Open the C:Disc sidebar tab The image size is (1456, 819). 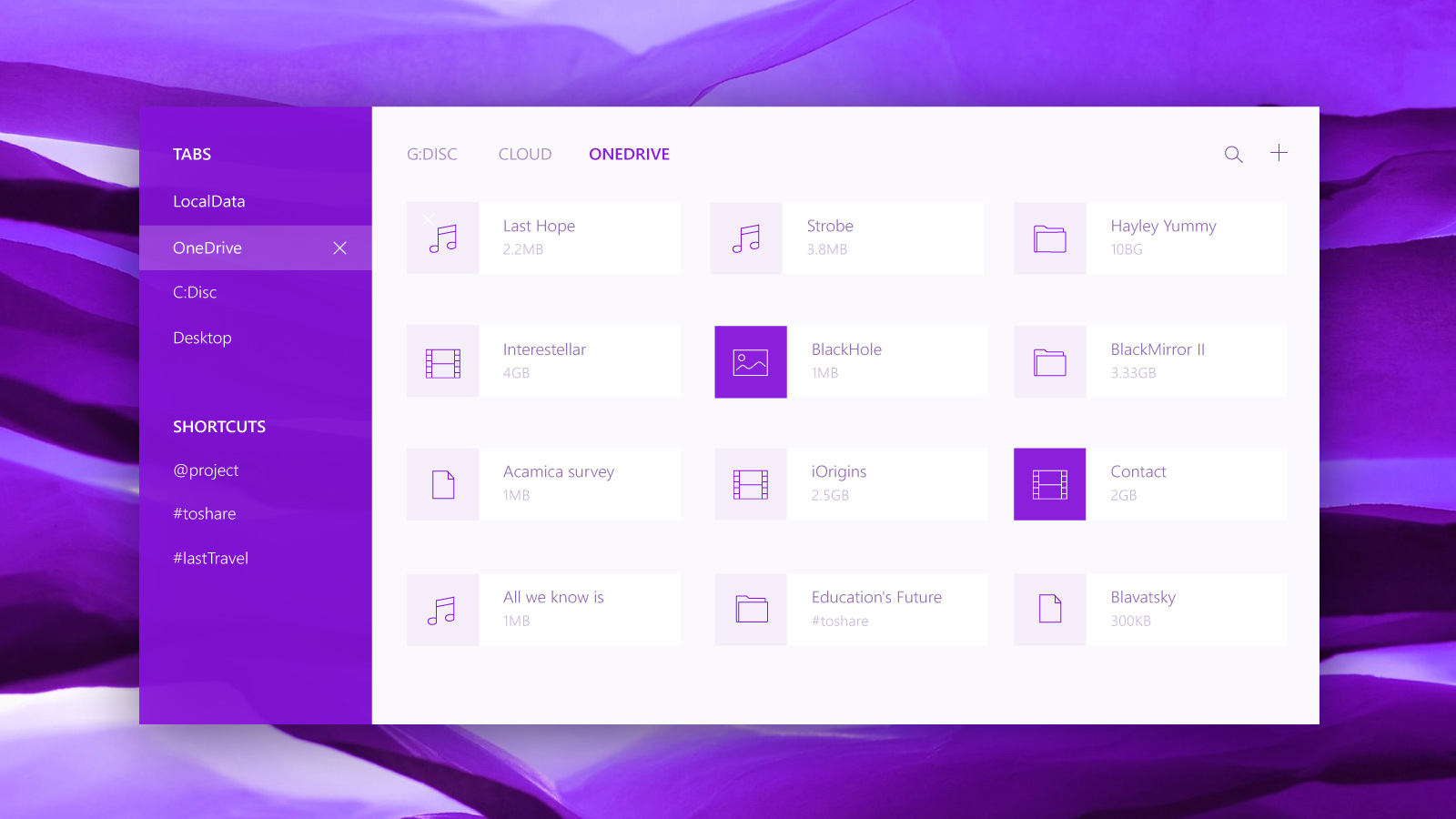195,292
